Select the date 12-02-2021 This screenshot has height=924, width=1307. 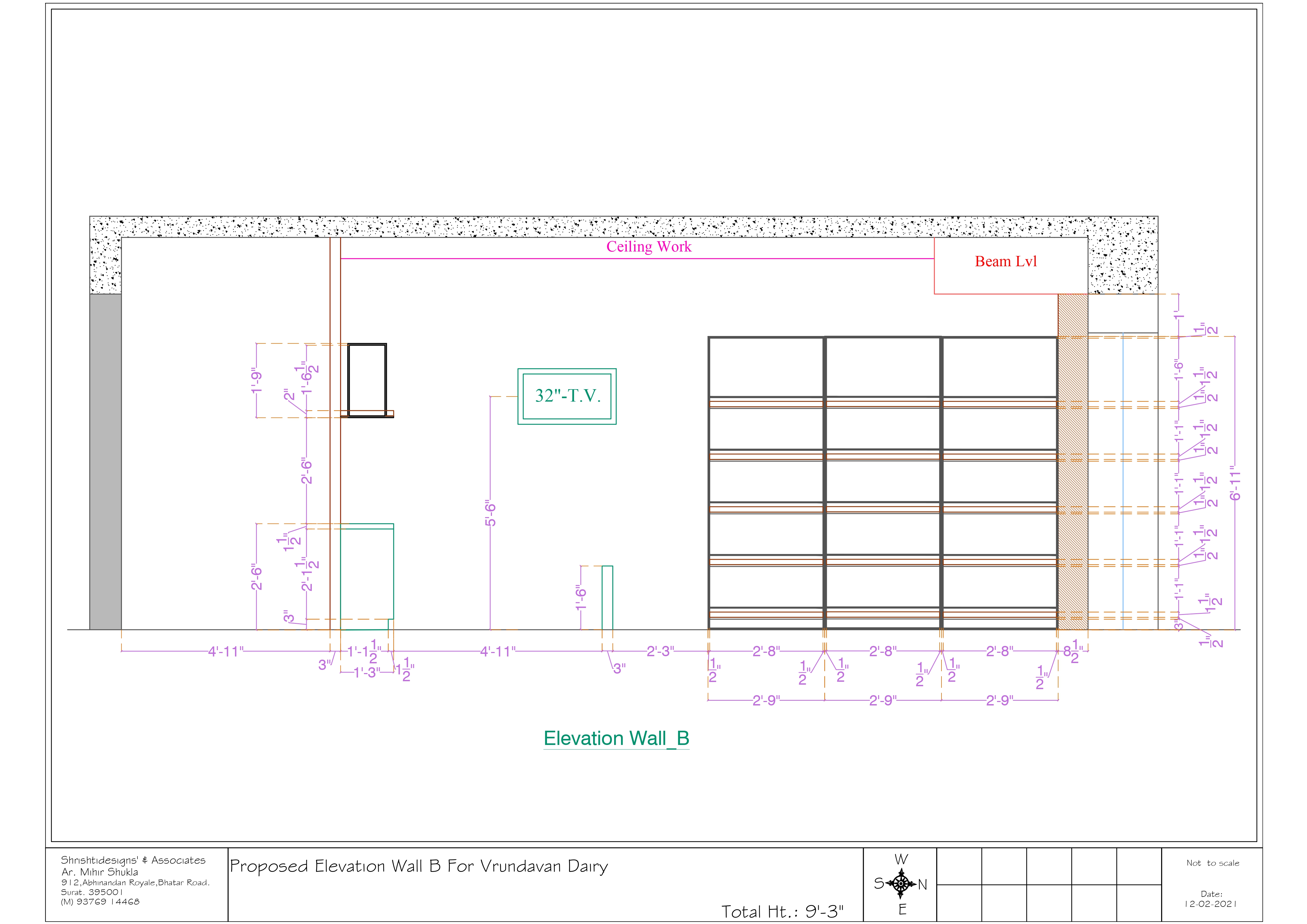point(1211,903)
